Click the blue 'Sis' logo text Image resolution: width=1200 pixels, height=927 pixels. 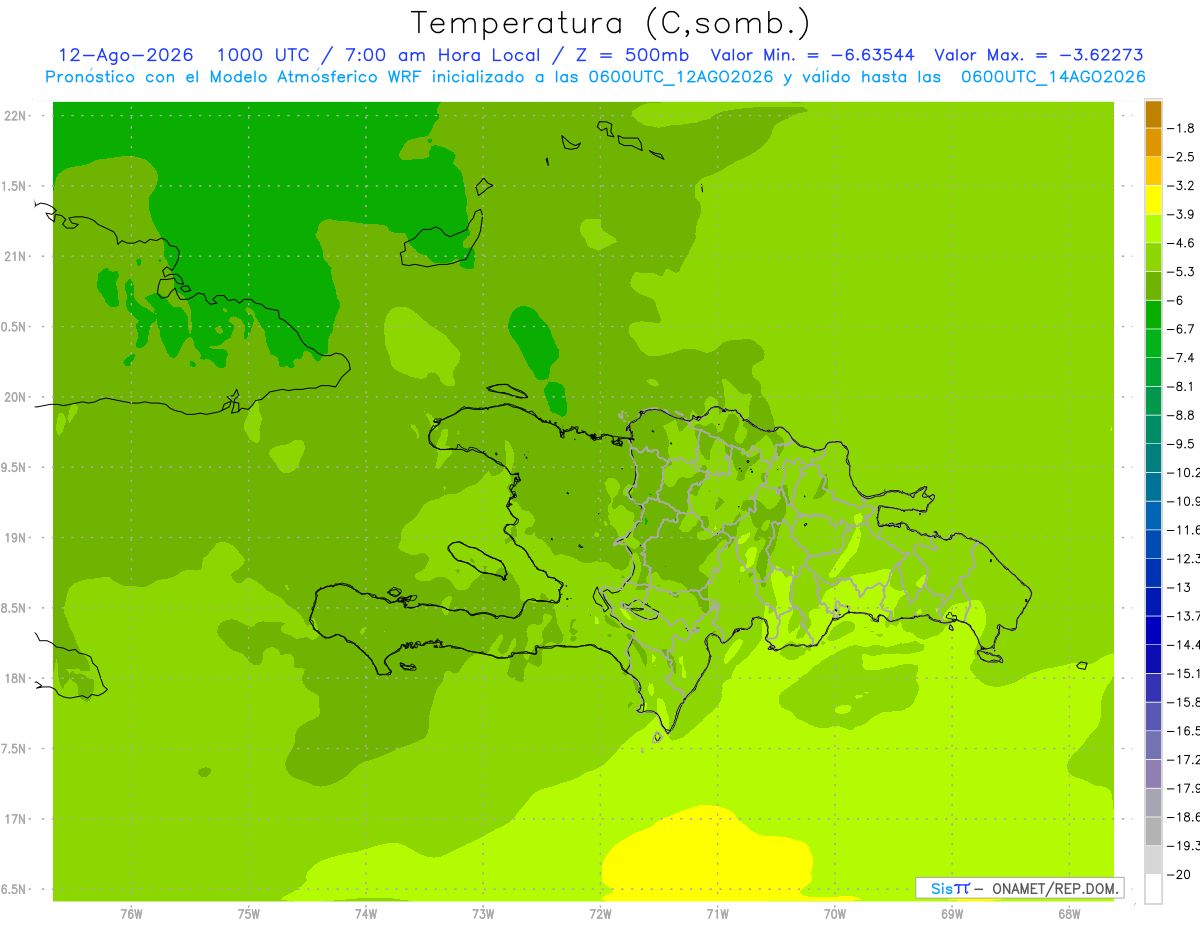(941, 888)
